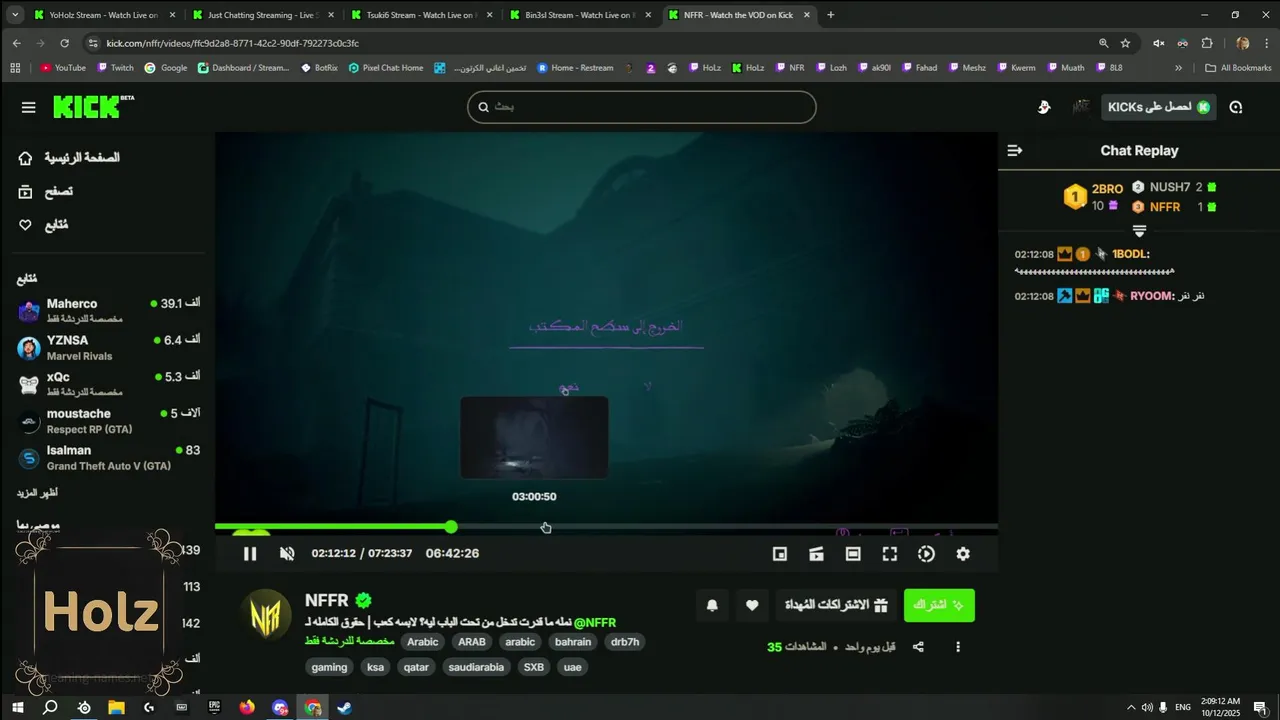Toggle the notification bell for NFFR
Screen dimensions: 1280x720
click(712, 605)
